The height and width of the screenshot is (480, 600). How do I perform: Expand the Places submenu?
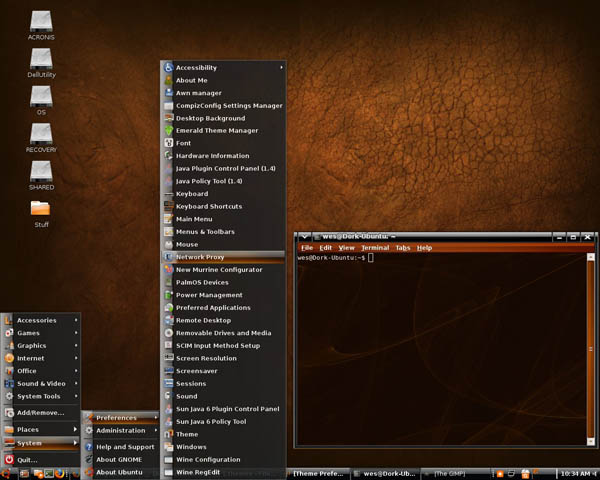pos(41,429)
